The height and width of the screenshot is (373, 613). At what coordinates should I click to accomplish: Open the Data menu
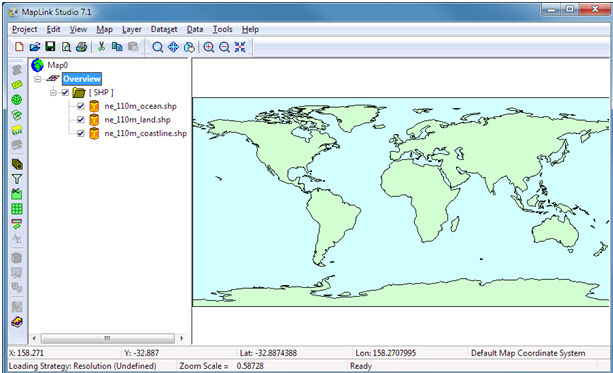point(195,29)
